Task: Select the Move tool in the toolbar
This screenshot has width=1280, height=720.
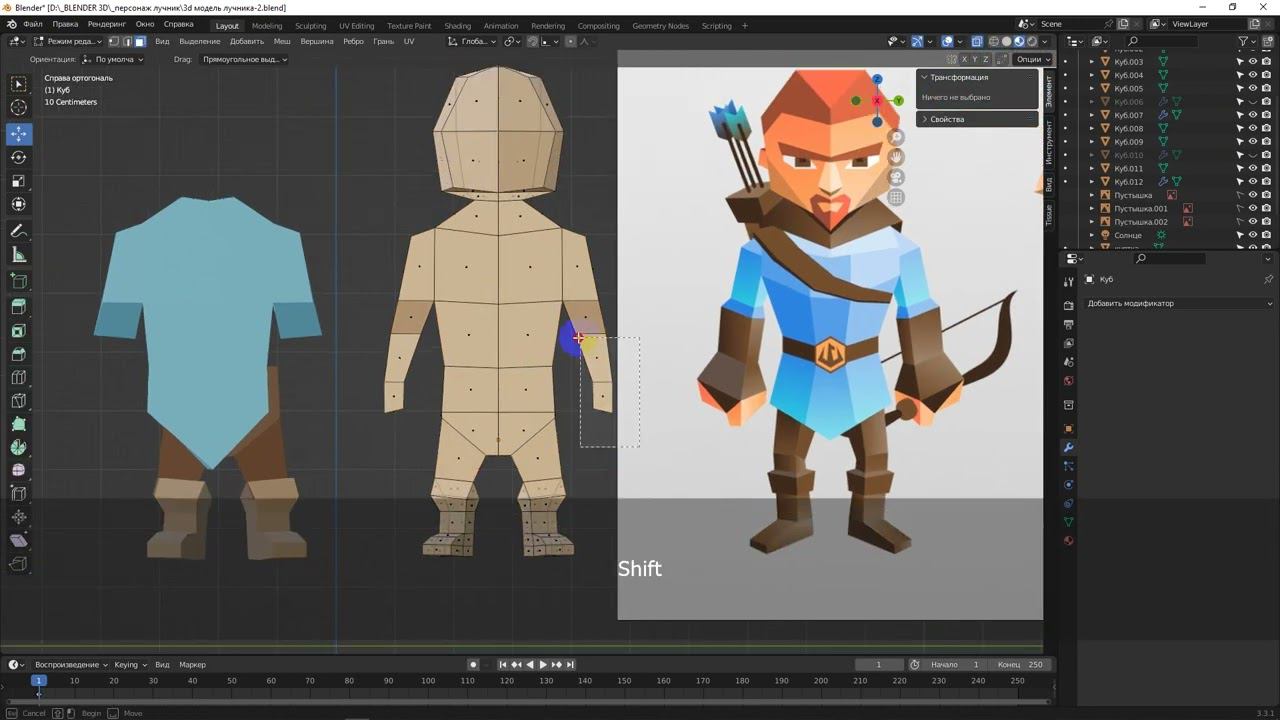Action: click(19, 134)
